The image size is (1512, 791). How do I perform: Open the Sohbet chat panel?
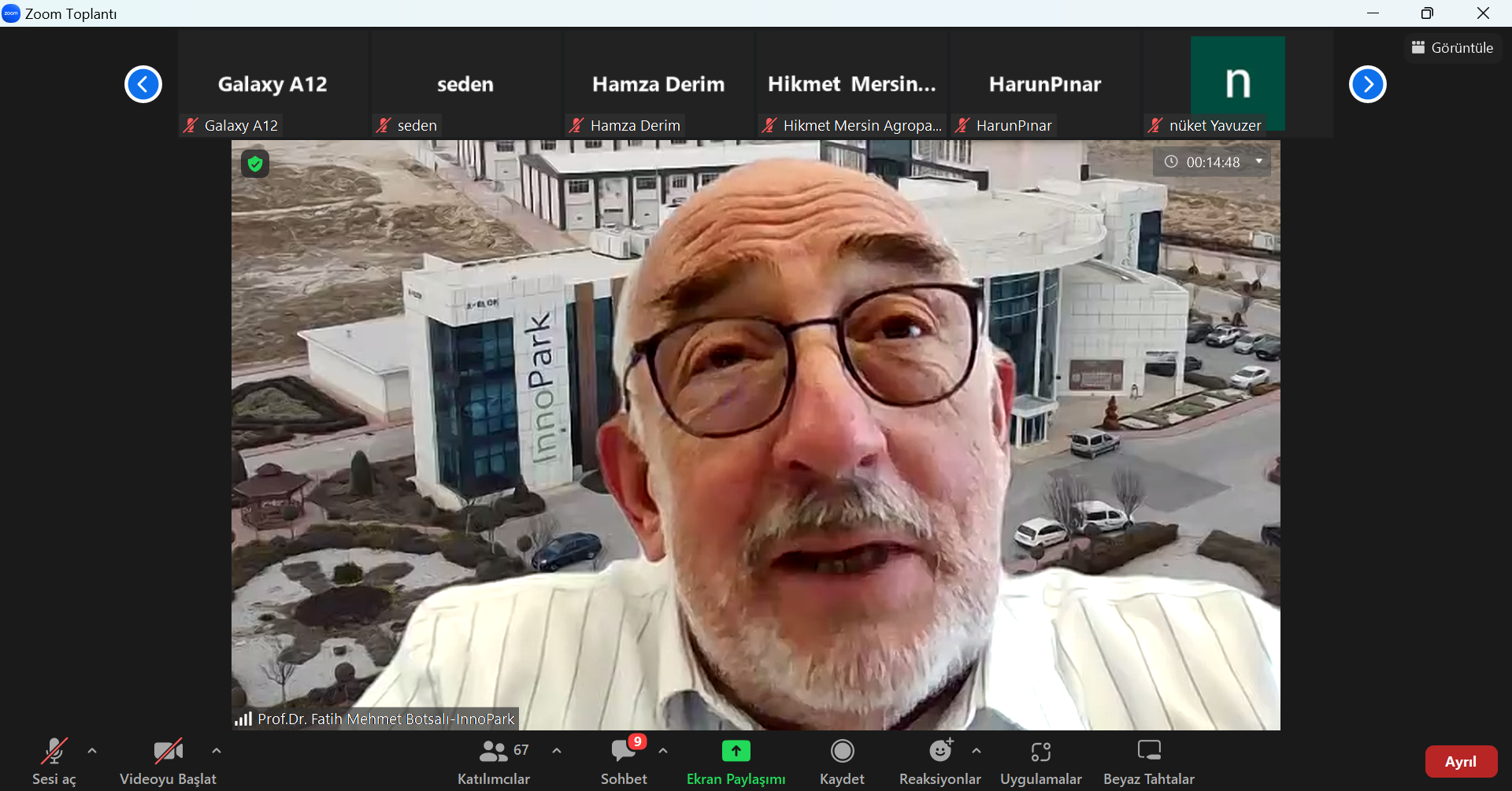(624, 760)
